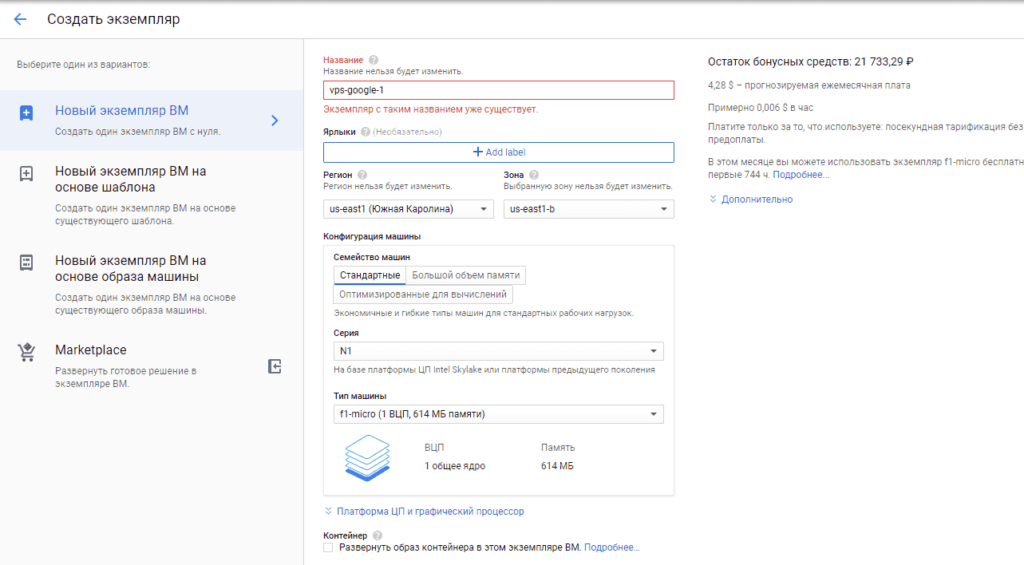The image size is (1024, 565).
Task: Click the template-based VM instance icon
Action: click(x=27, y=174)
